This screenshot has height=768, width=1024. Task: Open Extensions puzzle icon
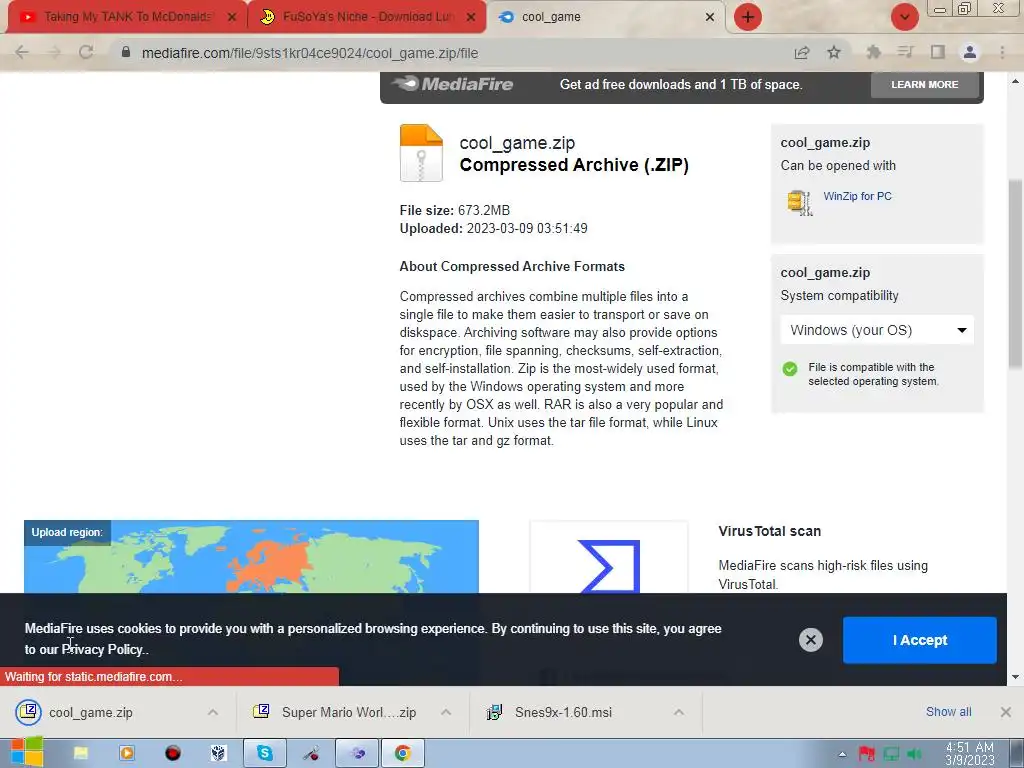click(x=873, y=52)
